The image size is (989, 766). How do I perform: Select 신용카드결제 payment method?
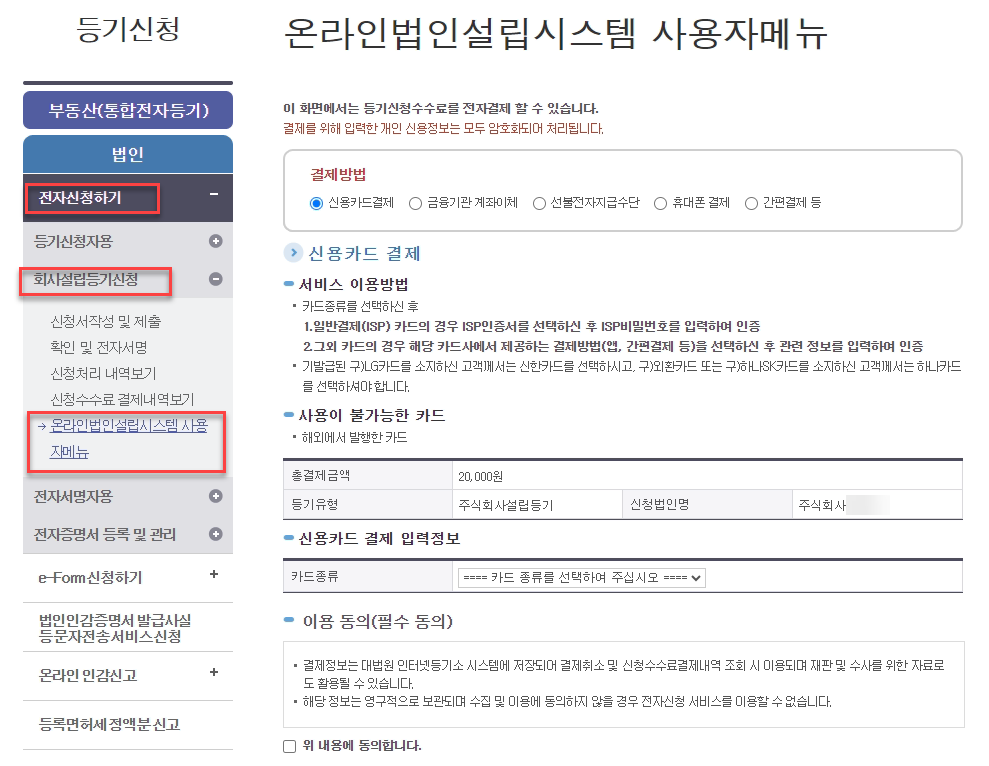point(316,203)
